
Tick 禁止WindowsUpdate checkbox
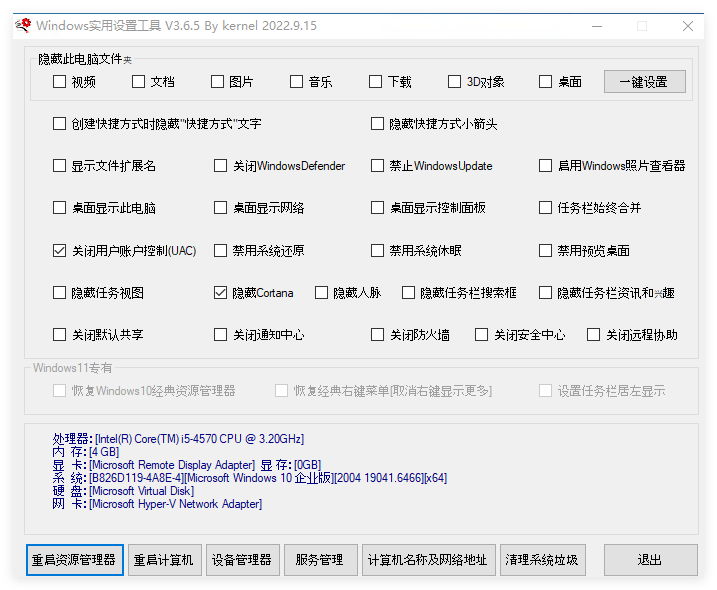377,166
